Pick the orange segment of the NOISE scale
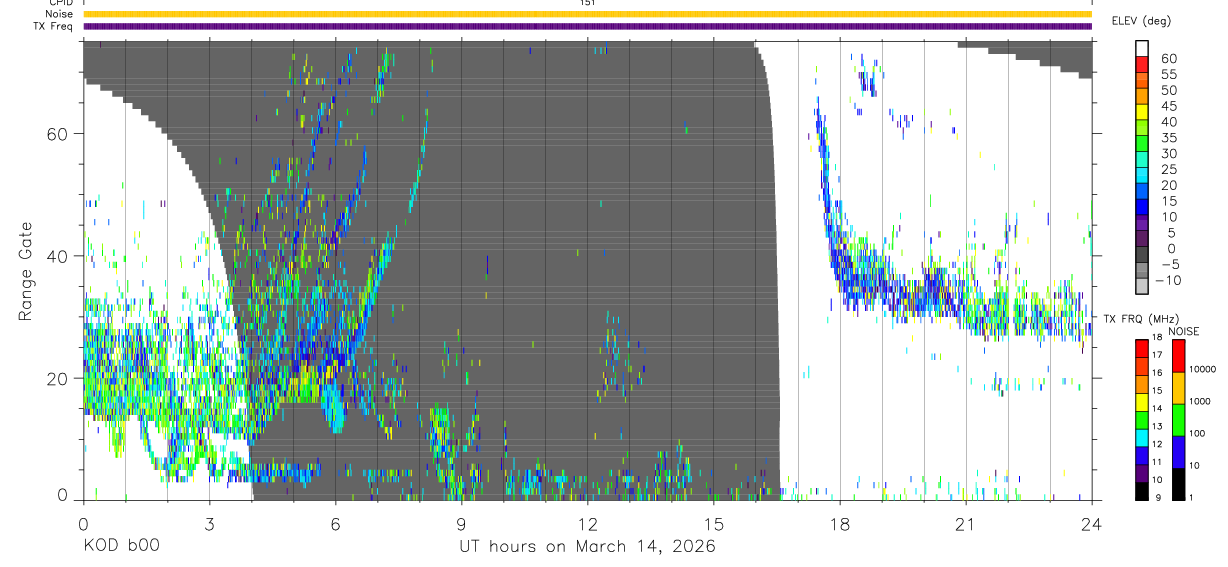The width and height of the screenshot is (1228, 567). point(1178,387)
